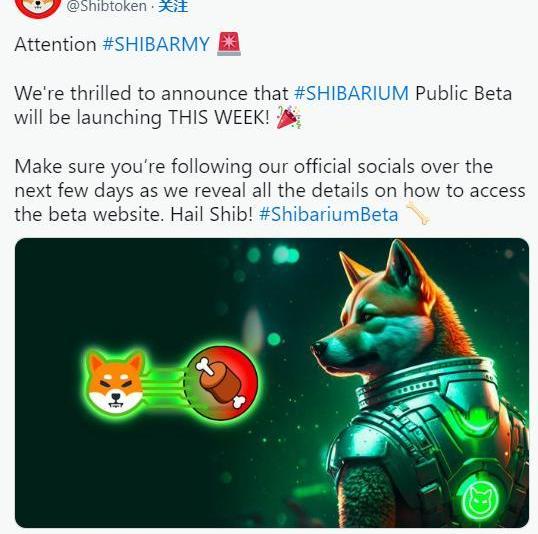Open the Shiba Inu profile avatar
The height and width of the screenshot is (534, 538).
38,7
